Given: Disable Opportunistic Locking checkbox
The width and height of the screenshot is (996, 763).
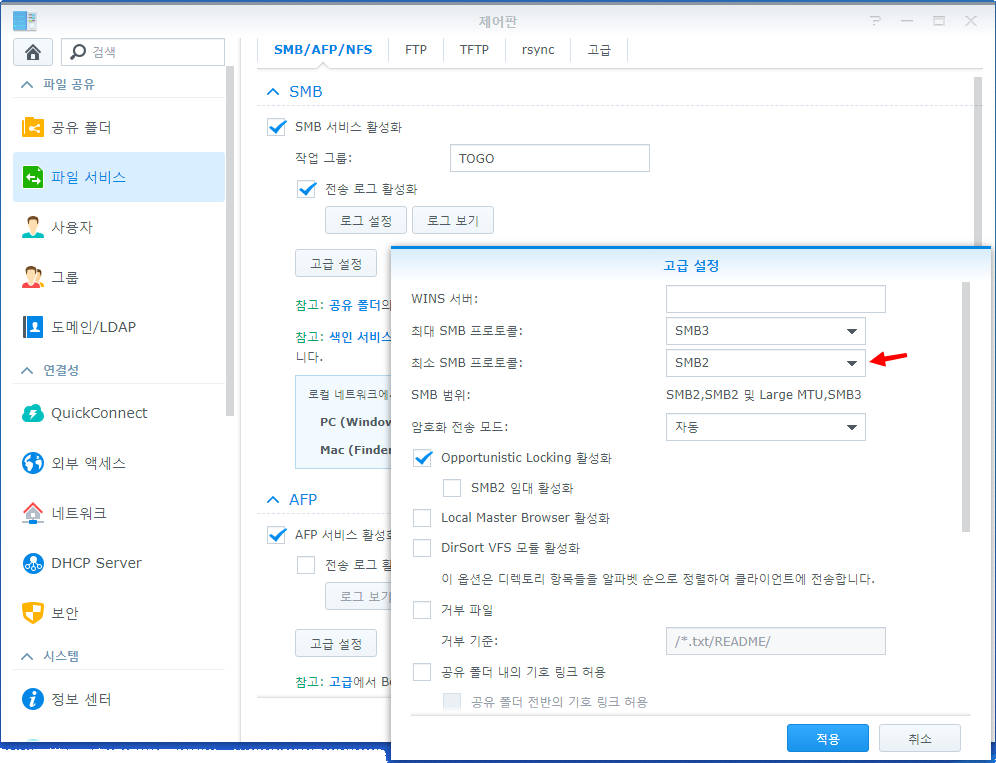Looking at the screenshot, I should (x=423, y=458).
